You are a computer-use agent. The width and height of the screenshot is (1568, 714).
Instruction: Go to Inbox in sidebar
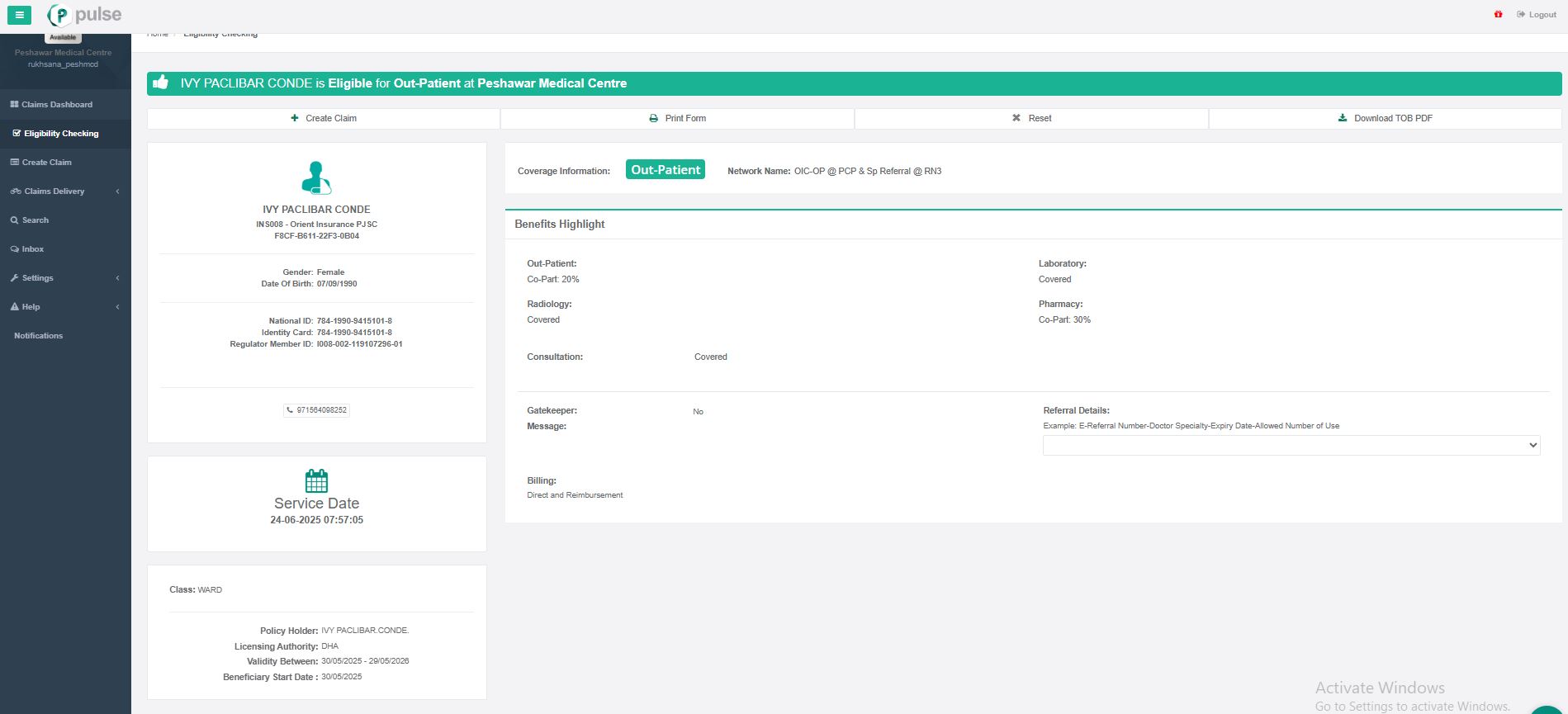[32, 249]
